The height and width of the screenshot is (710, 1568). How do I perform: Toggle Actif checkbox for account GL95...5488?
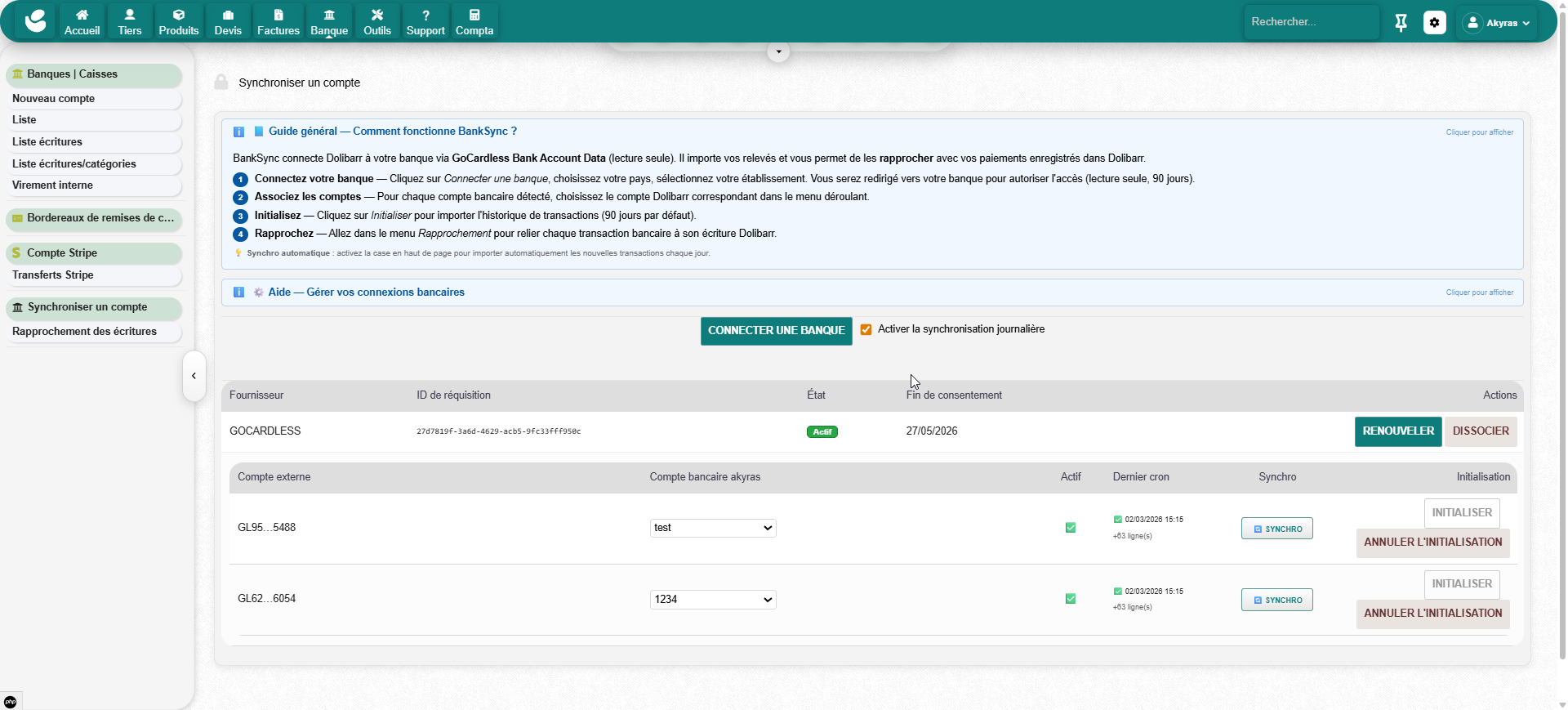pyautogui.click(x=1070, y=528)
